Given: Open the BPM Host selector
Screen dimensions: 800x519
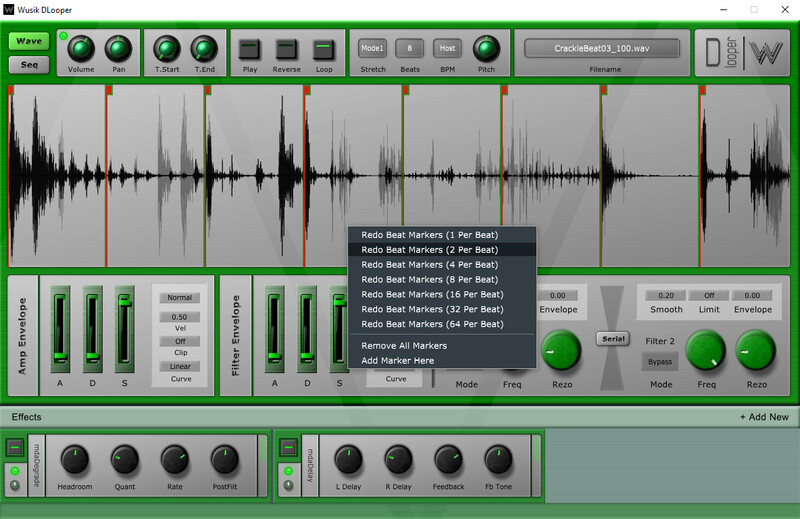Looking at the screenshot, I should coord(447,48).
